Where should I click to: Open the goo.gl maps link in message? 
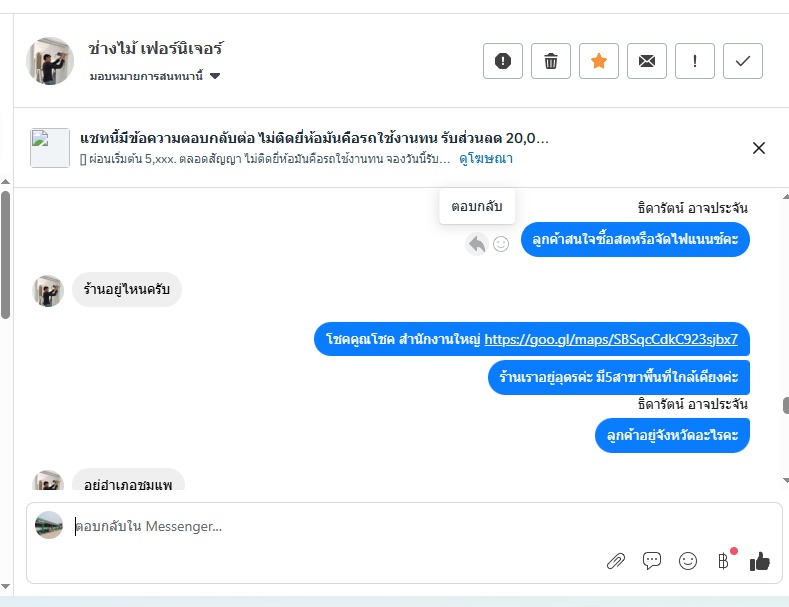611,339
